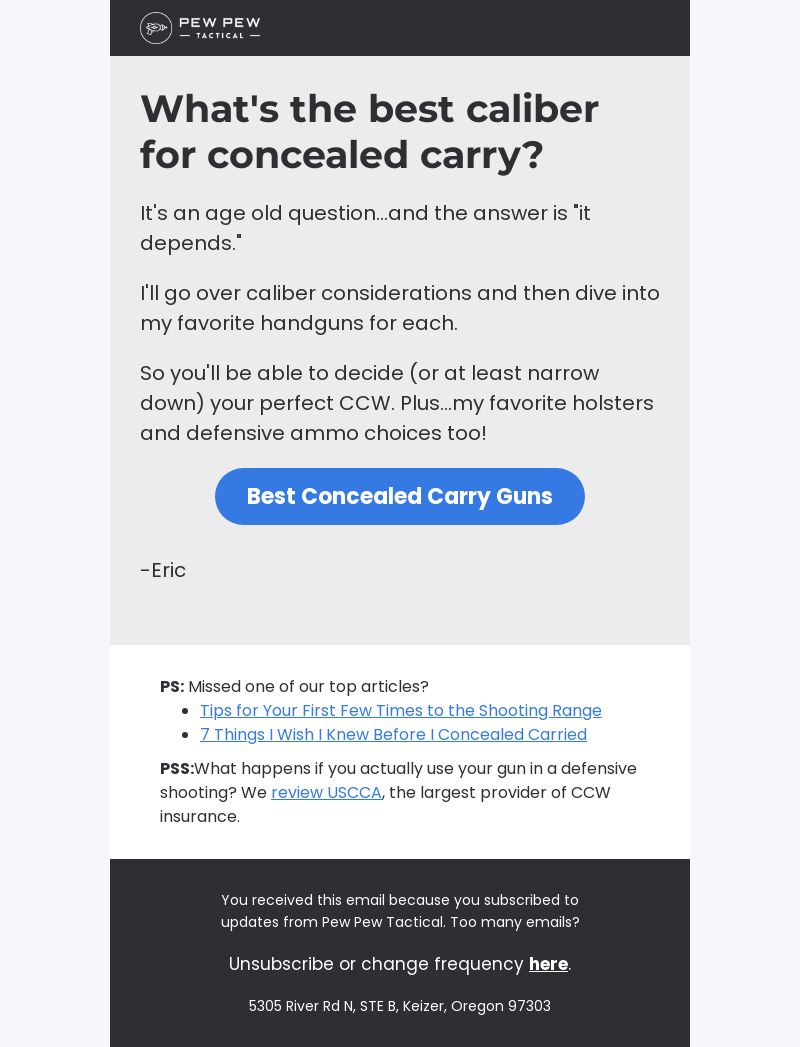Click the 'It's an age old question' paragraph
800x1047 pixels.
point(365,228)
